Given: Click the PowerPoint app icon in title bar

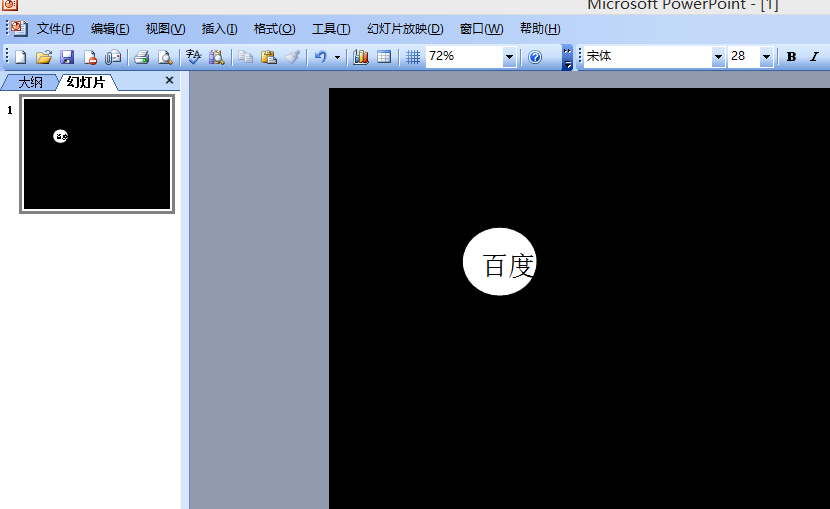Looking at the screenshot, I should pos(10,5).
